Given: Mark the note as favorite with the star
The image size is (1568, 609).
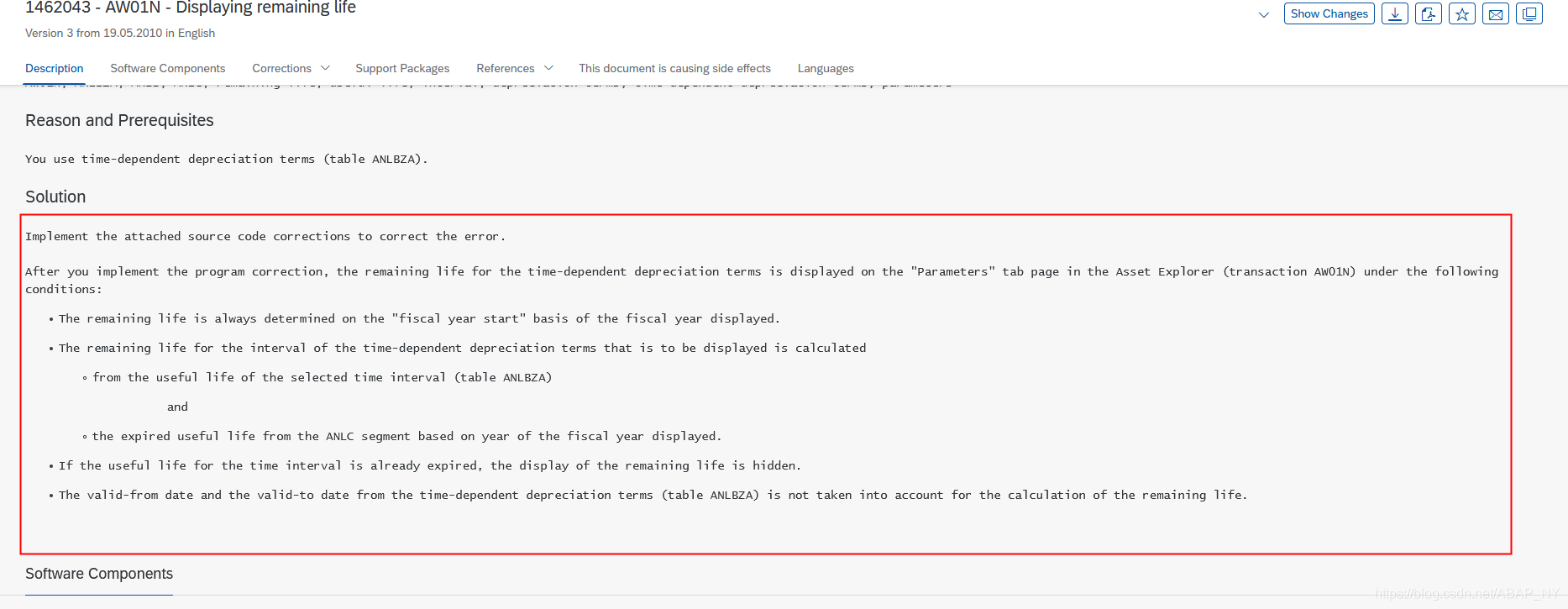Looking at the screenshot, I should click(x=1461, y=13).
